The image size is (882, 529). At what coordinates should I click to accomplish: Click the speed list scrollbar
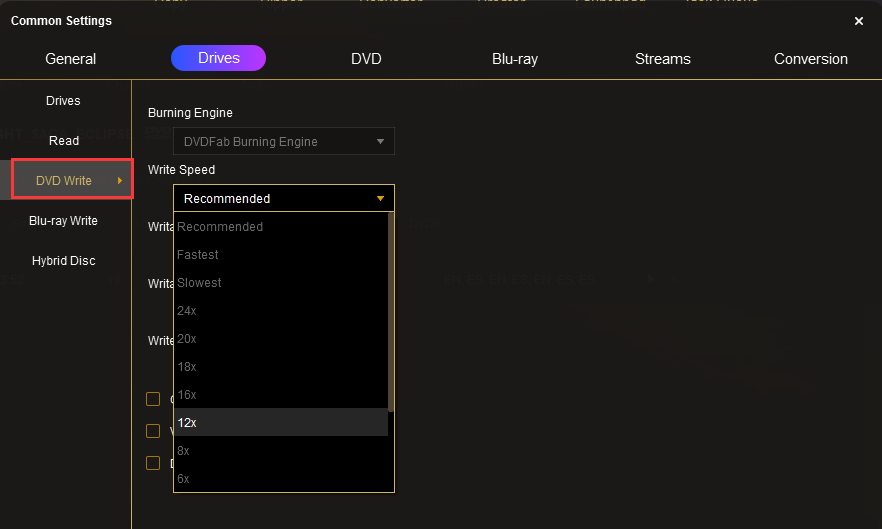coord(391,312)
